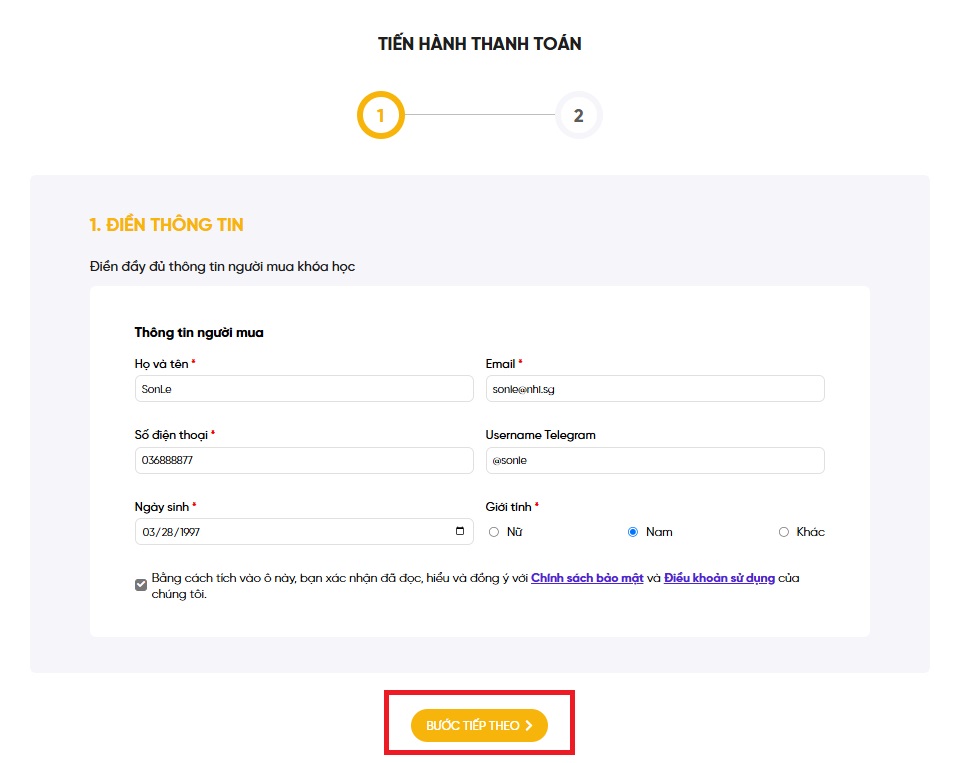Edit the Số điện thoại phone field
Image resolution: width=978 pixels, height=763 pixels.
point(304,461)
